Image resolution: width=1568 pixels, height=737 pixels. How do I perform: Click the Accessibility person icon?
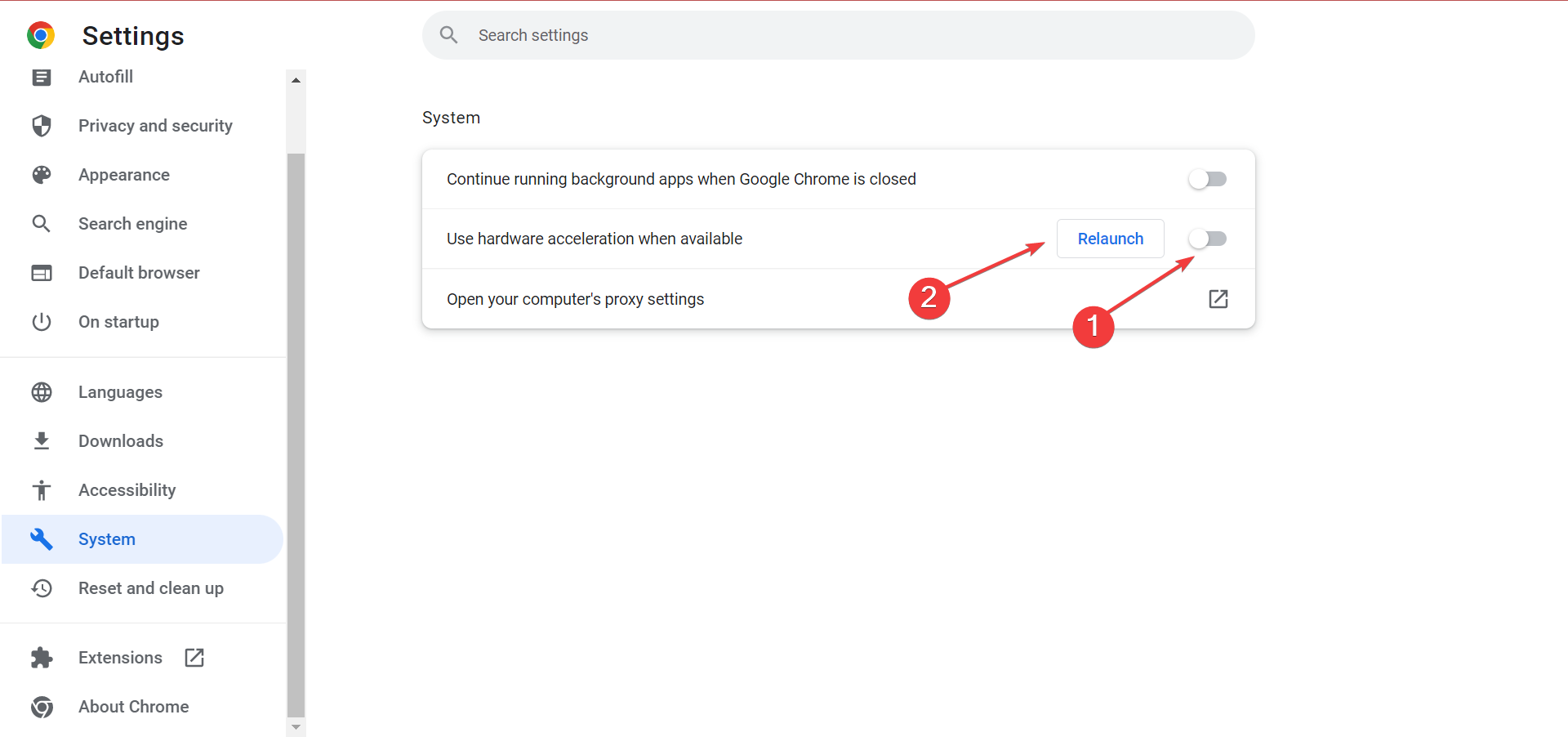coord(42,490)
